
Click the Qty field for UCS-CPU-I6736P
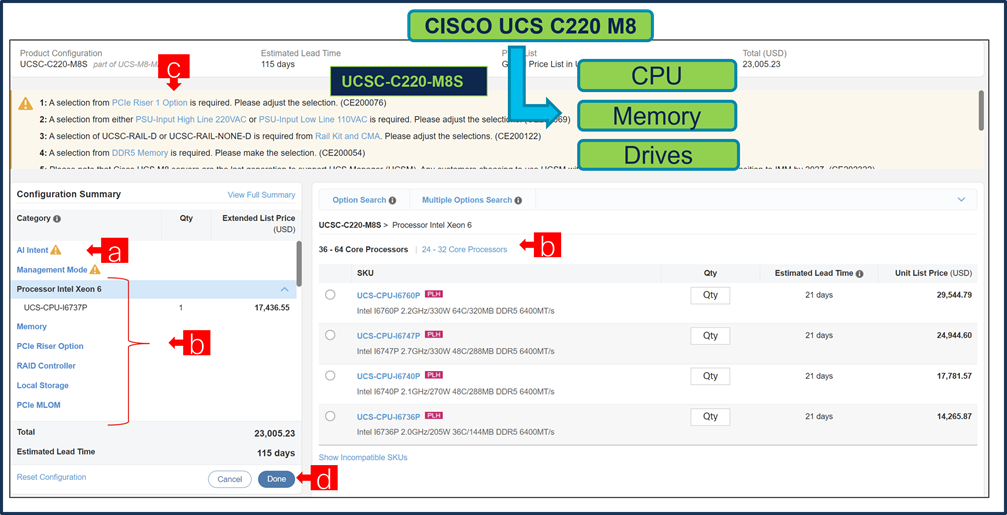(x=710, y=417)
